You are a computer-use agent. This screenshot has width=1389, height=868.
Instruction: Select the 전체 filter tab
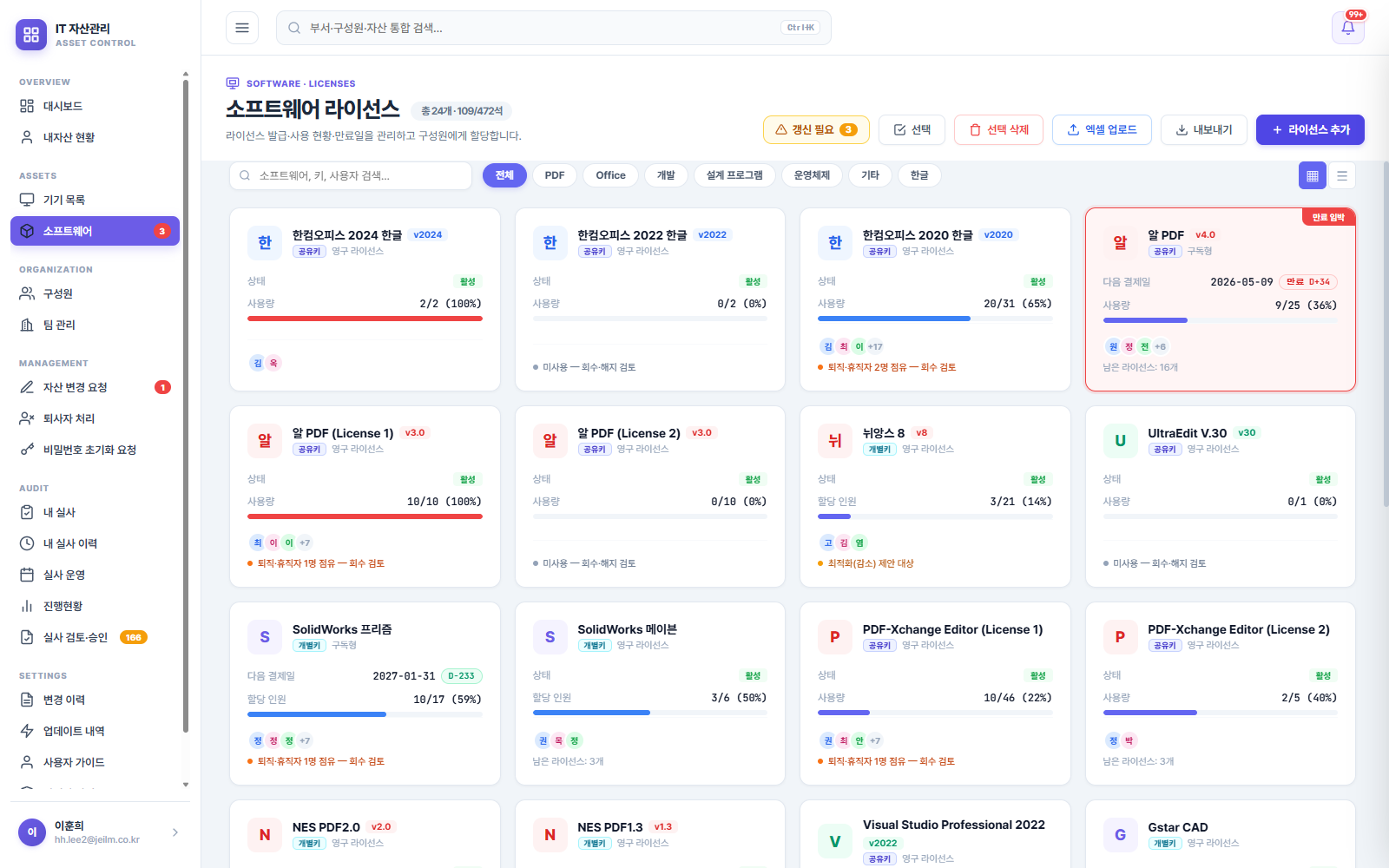pos(504,175)
